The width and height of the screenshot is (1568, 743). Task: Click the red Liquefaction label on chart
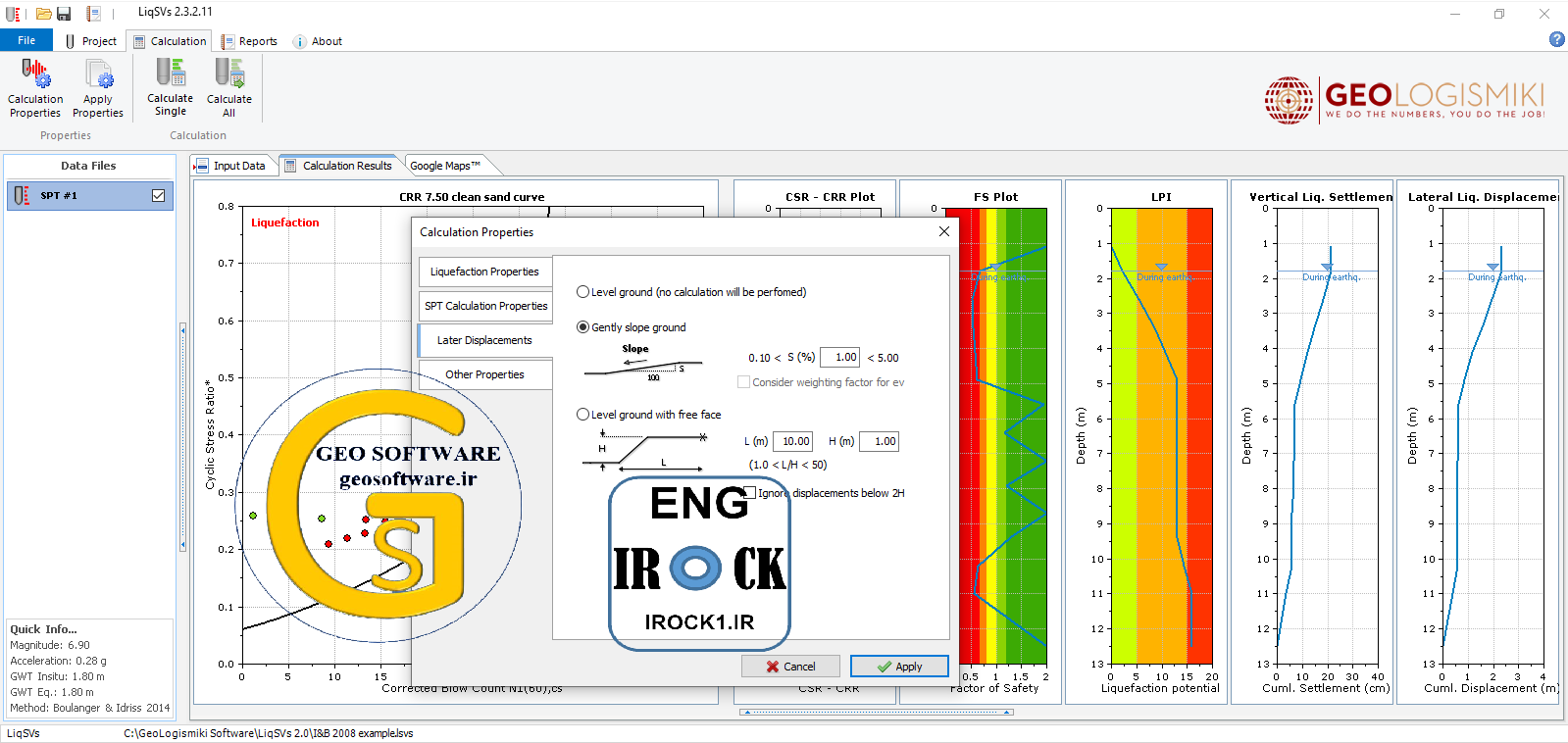[285, 223]
